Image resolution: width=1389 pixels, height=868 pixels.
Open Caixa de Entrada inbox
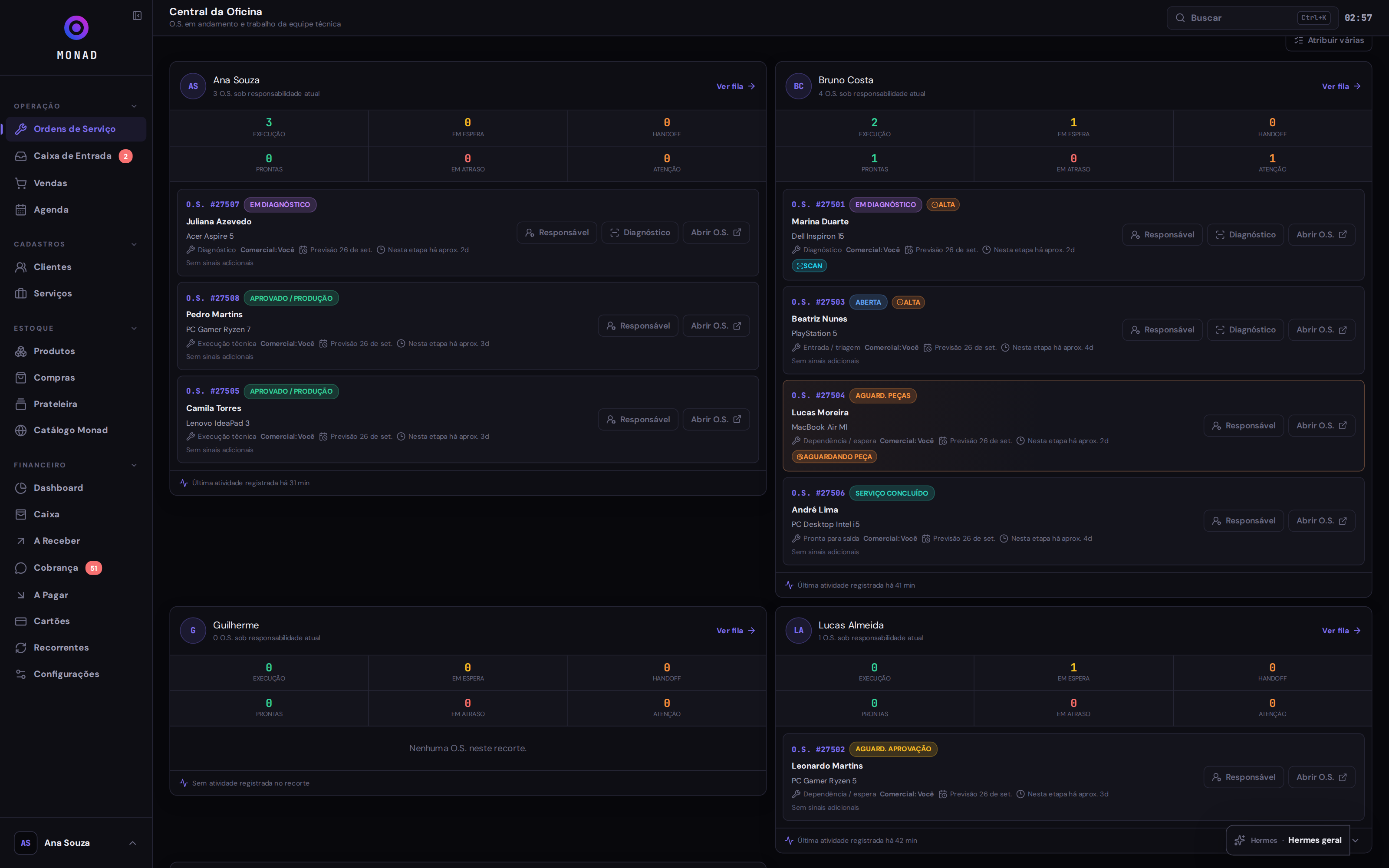[76, 156]
